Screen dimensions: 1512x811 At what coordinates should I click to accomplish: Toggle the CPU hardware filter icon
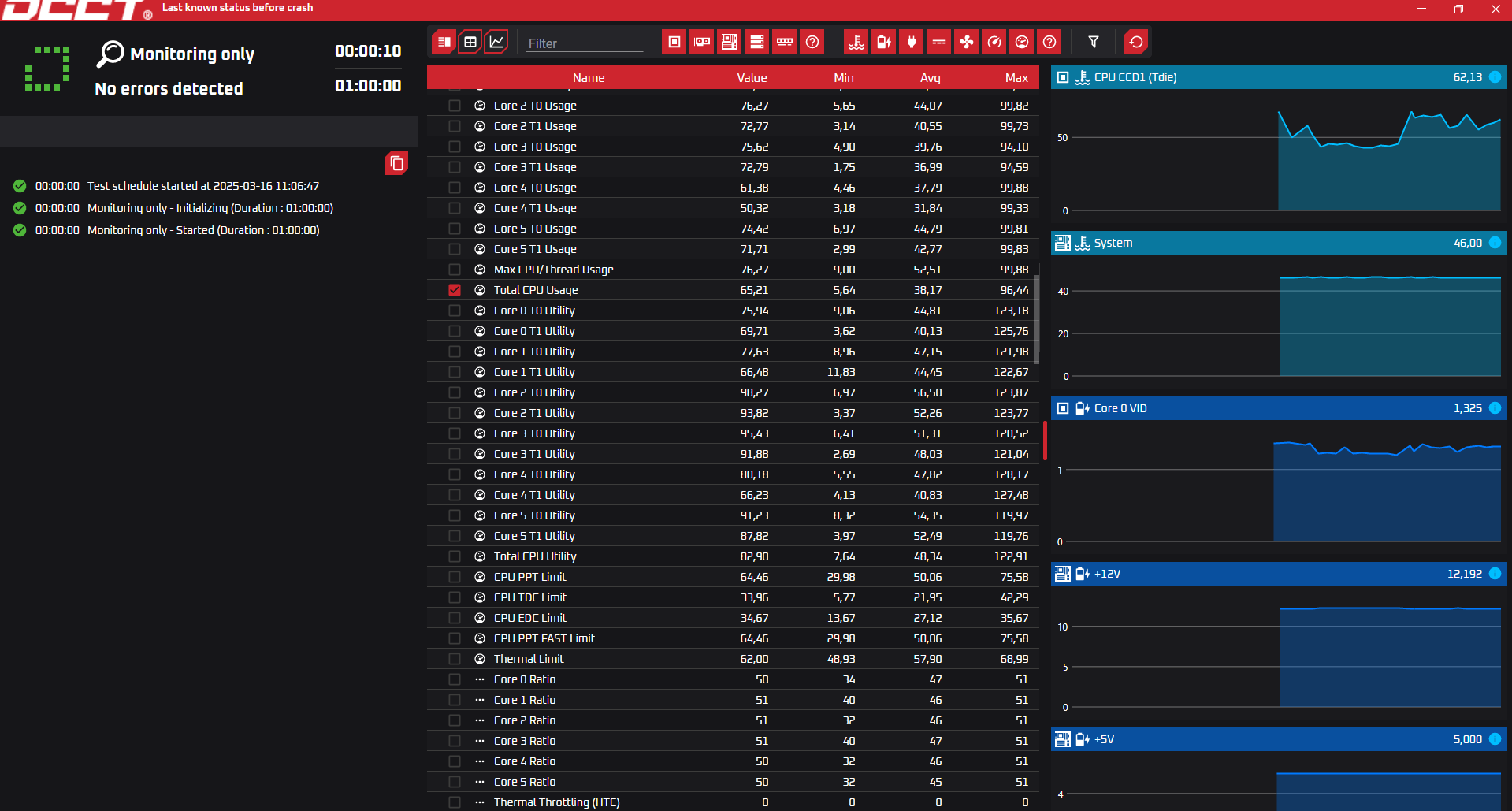point(674,42)
